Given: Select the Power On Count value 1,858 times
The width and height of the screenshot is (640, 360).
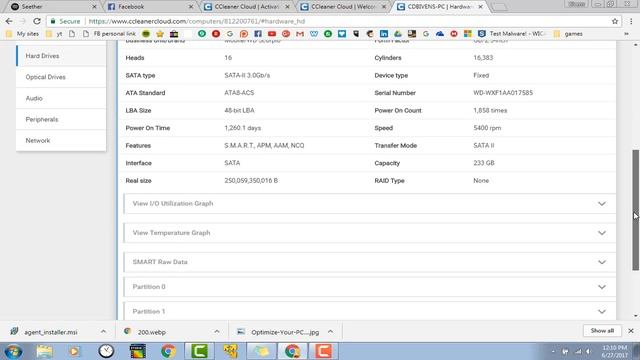Looking at the screenshot, I should (490, 110).
